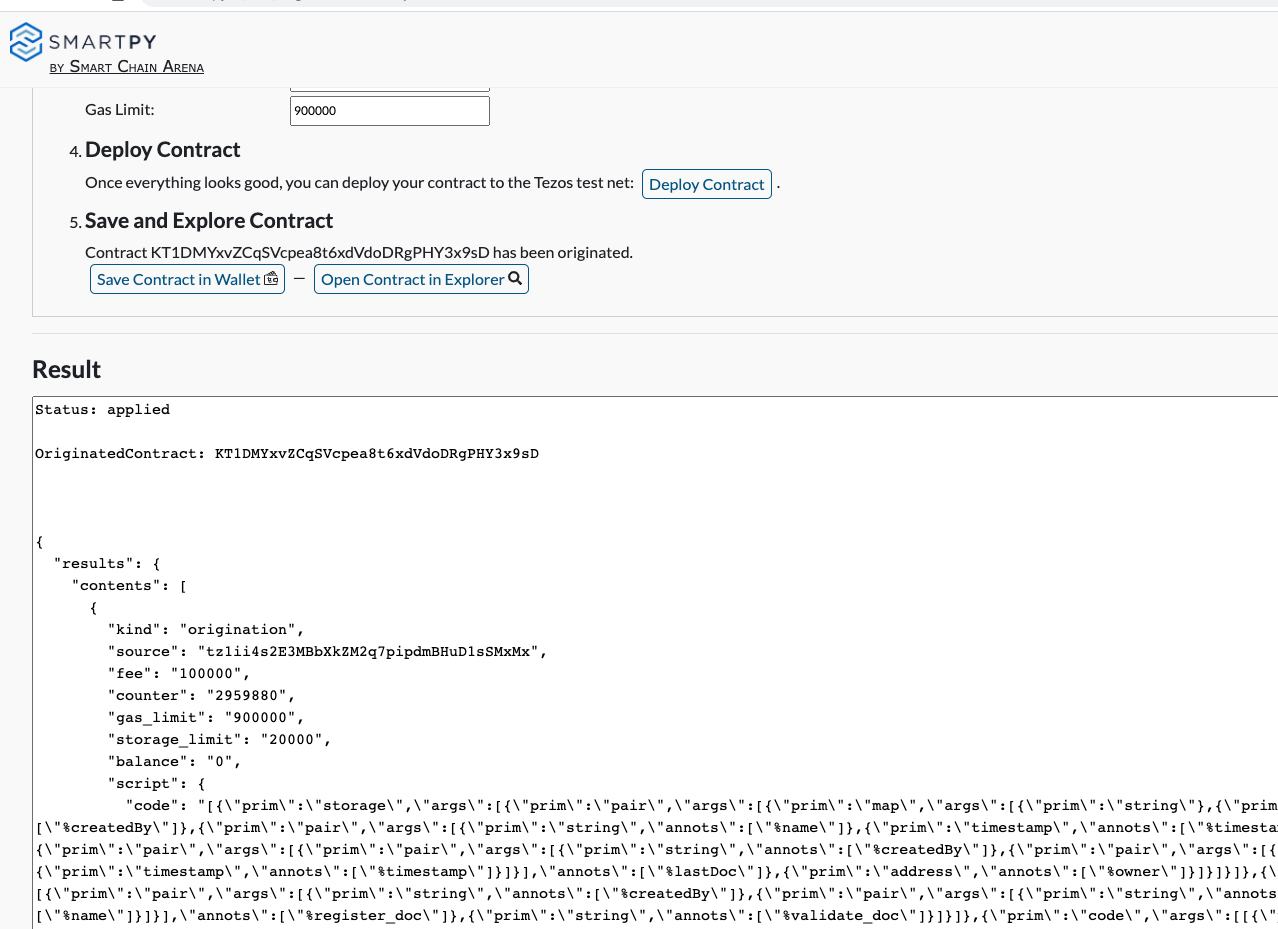Focus the Gas Limit input field
The height and width of the screenshot is (929, 1278).
[390, 111]
